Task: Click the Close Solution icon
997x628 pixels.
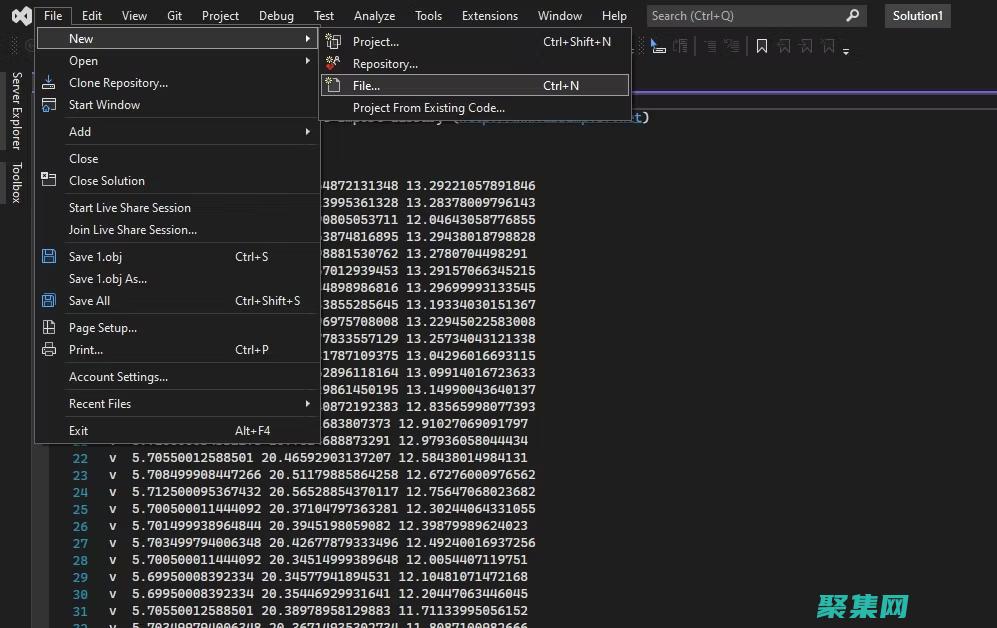Action: pos(49,180)
